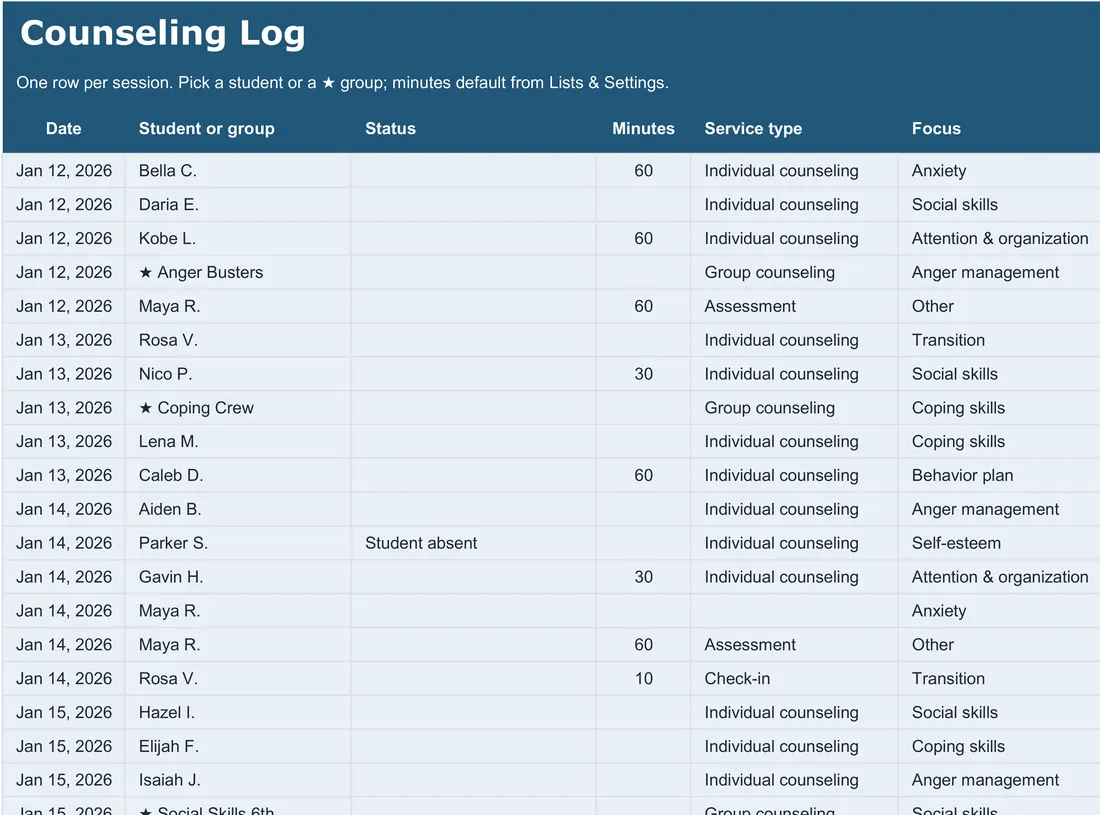Screen dimensions: 1100x815
Task: Select the Gavin H. student cell
Action: (x=238, y=577)
